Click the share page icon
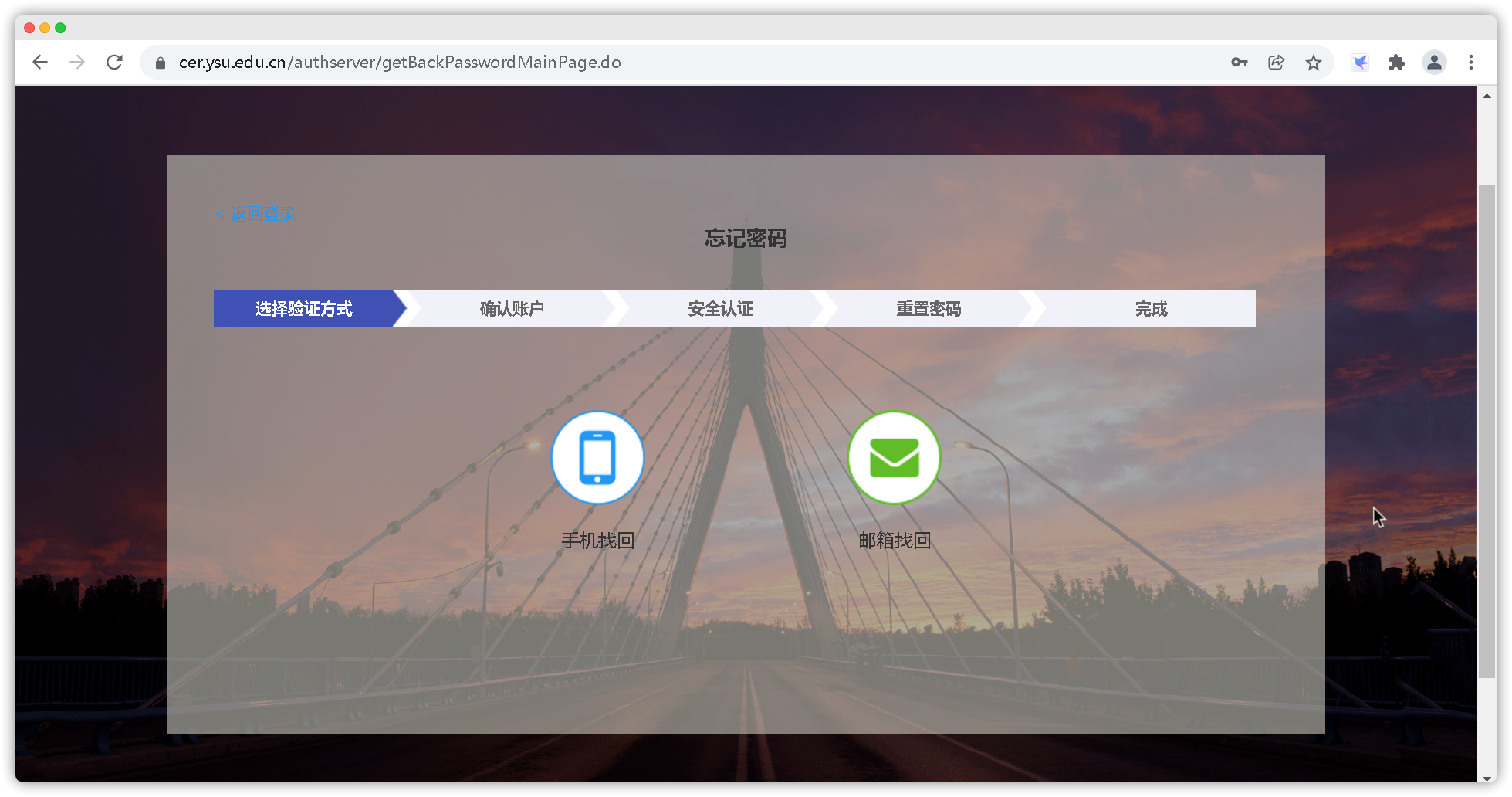 click(x=1276, y=63)
